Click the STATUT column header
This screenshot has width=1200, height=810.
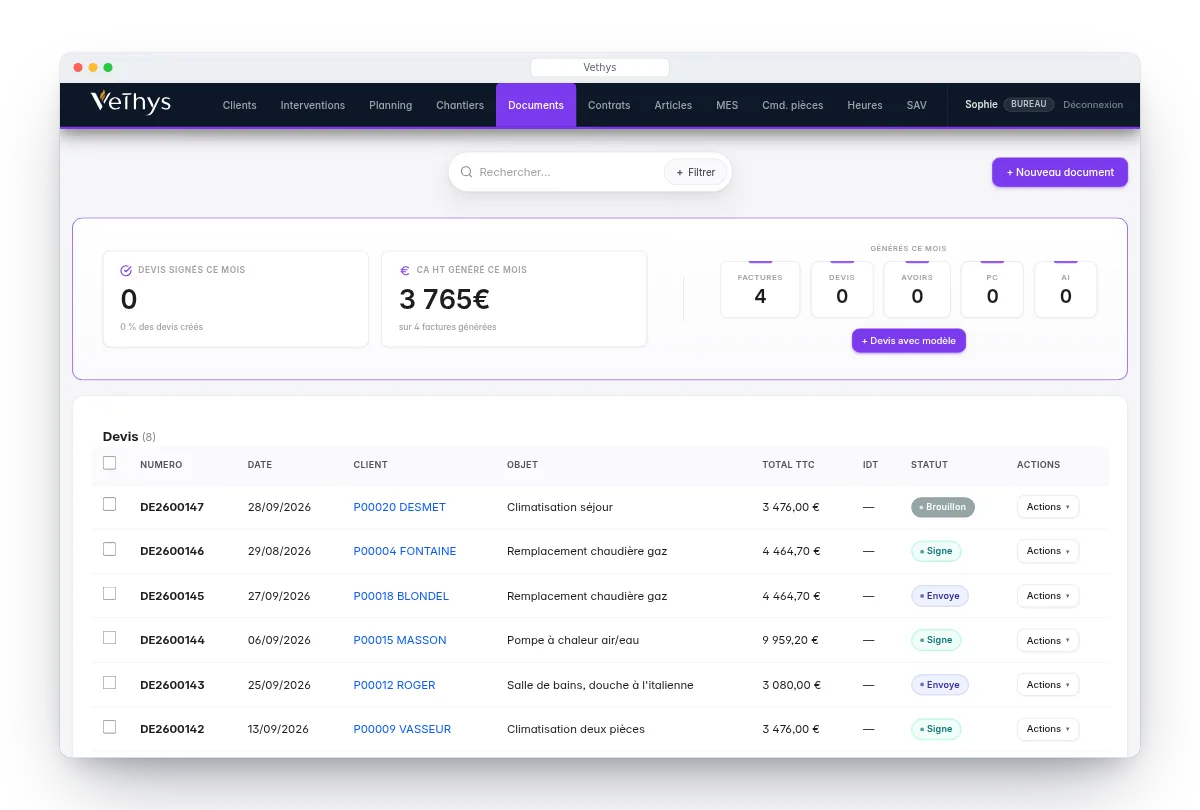[929, 465]
